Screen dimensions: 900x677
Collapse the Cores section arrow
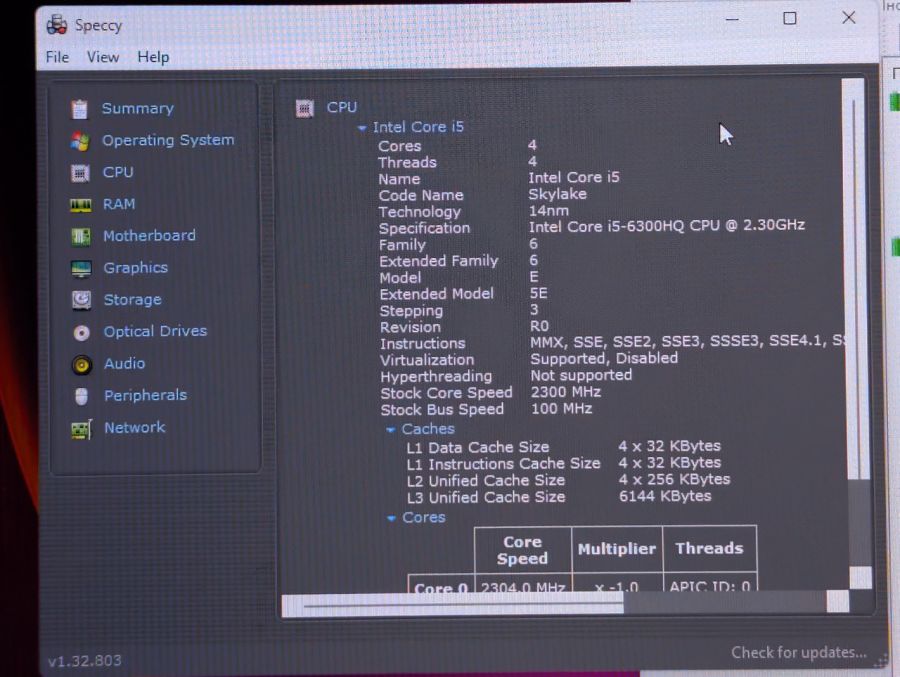tap(391, 518)
